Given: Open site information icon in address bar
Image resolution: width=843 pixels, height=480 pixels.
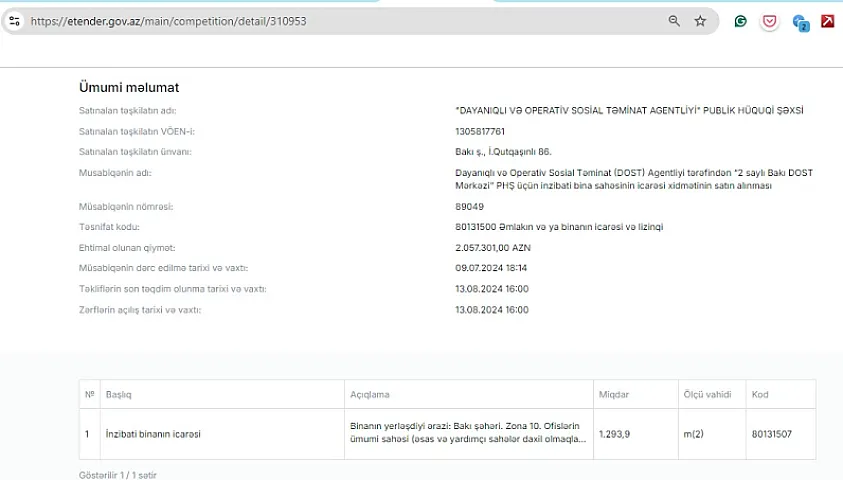Looking at the screenshot, I should point(15,21).
